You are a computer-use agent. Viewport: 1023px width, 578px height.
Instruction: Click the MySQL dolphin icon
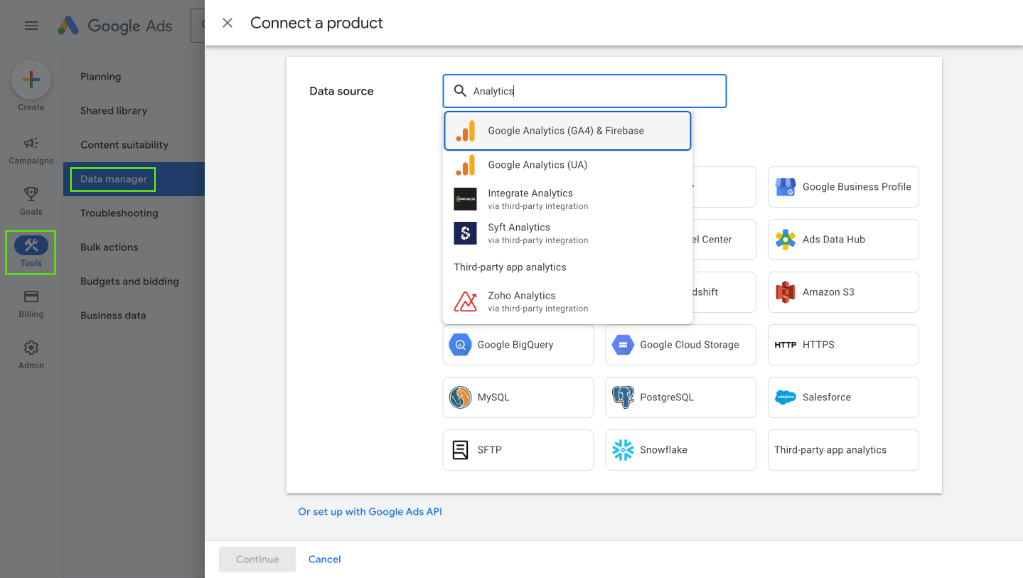[x=460, y=397]
